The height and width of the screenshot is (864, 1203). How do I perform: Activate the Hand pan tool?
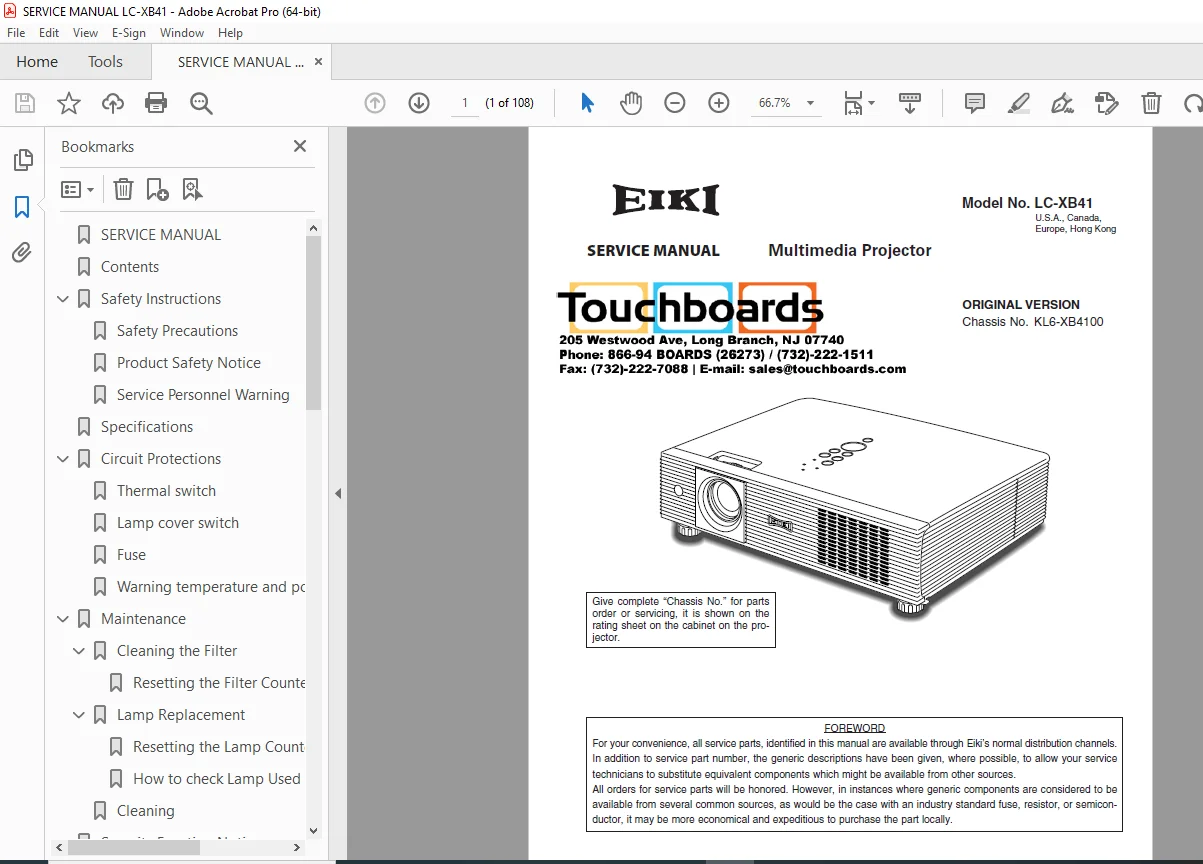[631, 103]
